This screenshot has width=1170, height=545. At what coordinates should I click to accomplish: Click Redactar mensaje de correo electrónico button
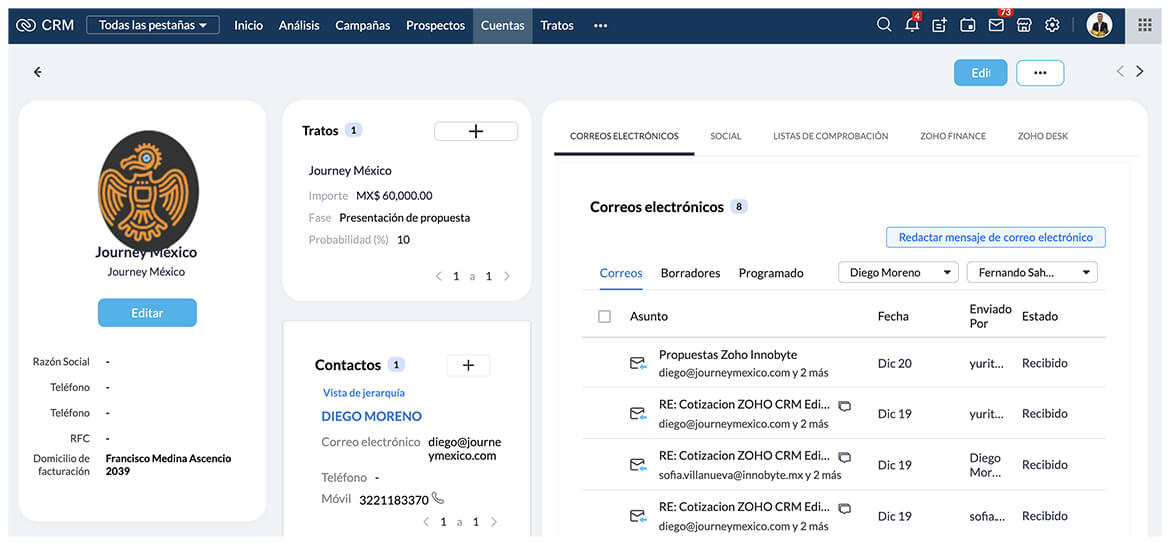(995, 237)
